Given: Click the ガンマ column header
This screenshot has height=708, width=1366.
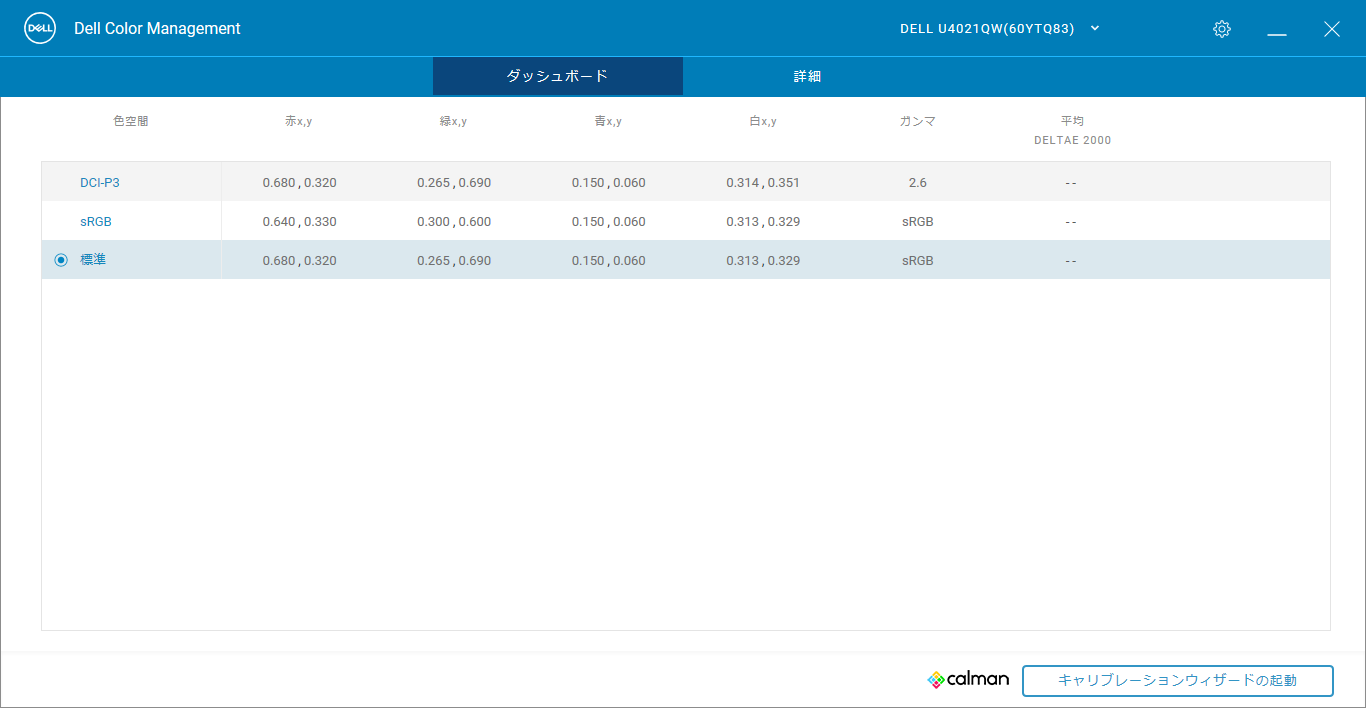Looking at the screenshot, I should coord(918,121).
